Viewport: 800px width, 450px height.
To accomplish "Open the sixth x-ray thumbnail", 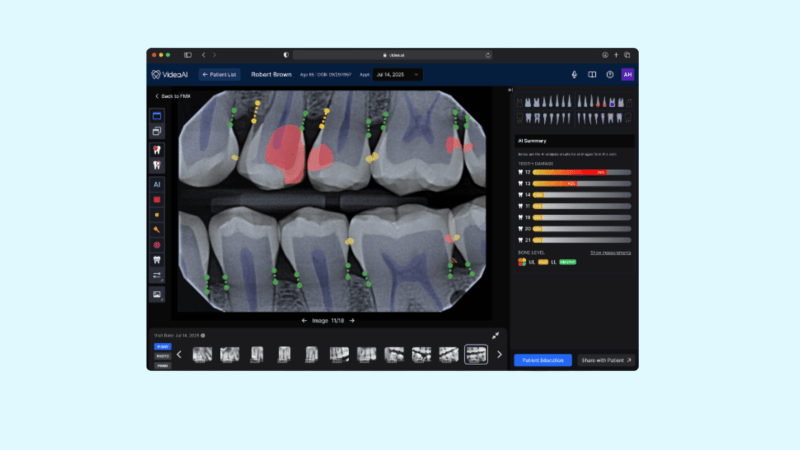I will pos(339,355).
